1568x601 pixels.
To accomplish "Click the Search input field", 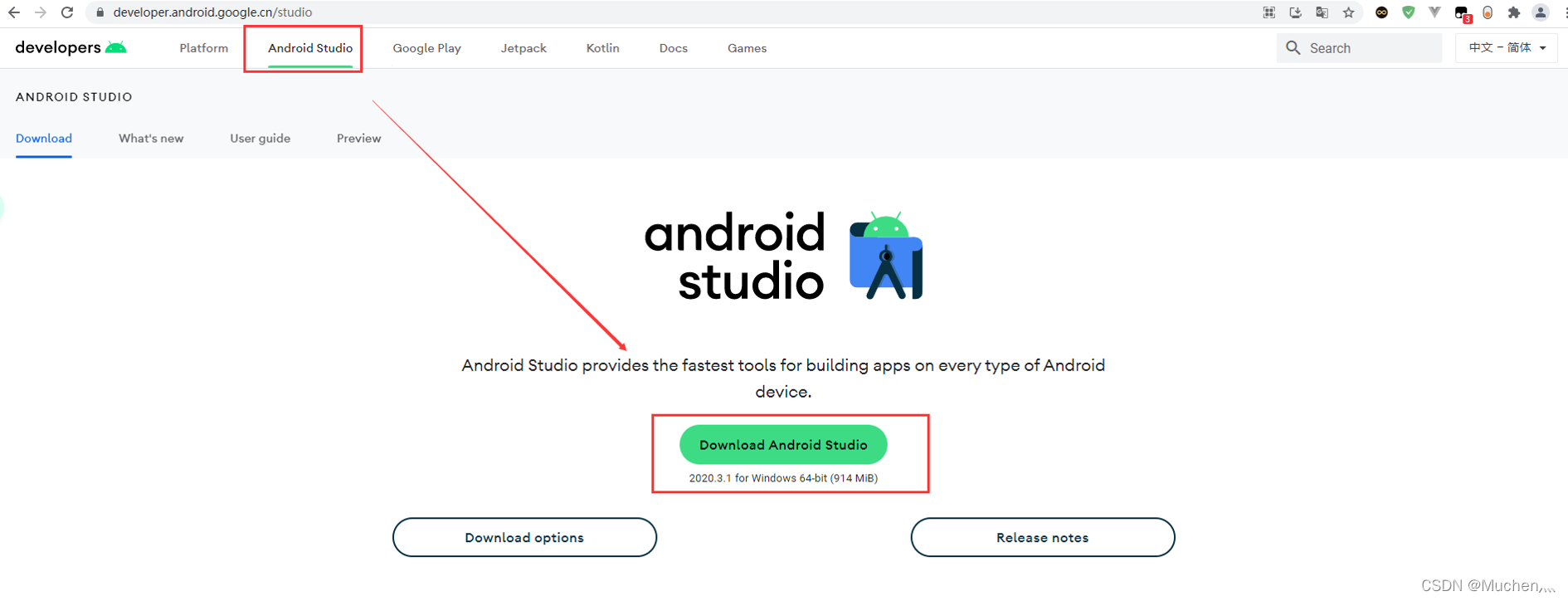I will 1359,48.
